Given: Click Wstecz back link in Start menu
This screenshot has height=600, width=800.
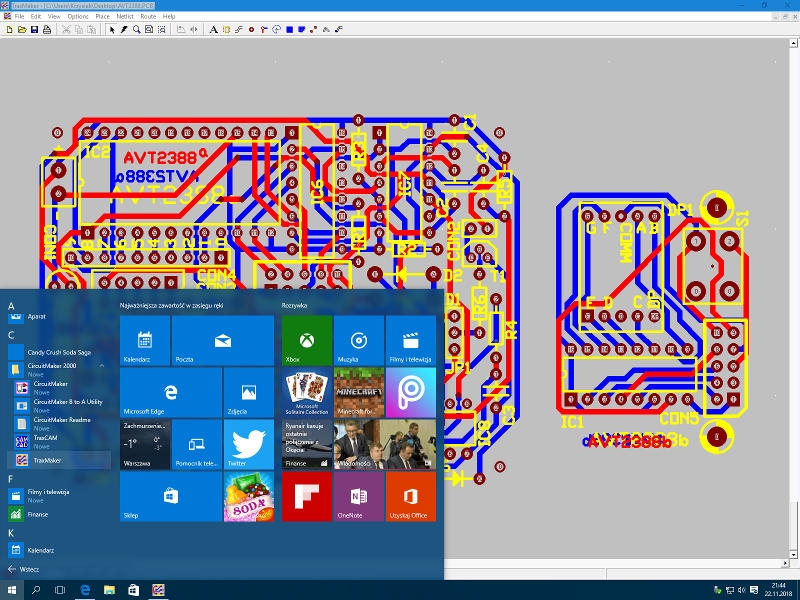Looking at the screenshot, I should coord(24,569).
